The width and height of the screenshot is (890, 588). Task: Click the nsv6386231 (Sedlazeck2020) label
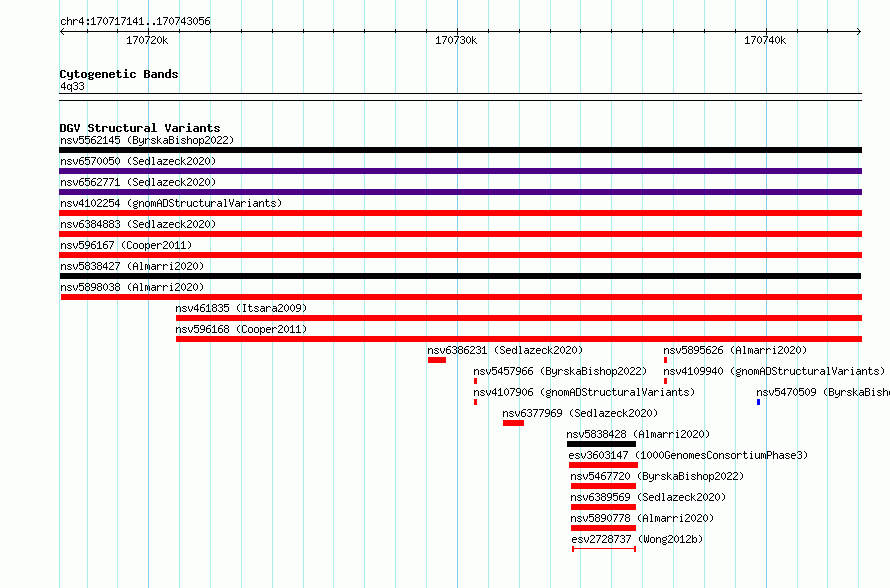[505, 350]
